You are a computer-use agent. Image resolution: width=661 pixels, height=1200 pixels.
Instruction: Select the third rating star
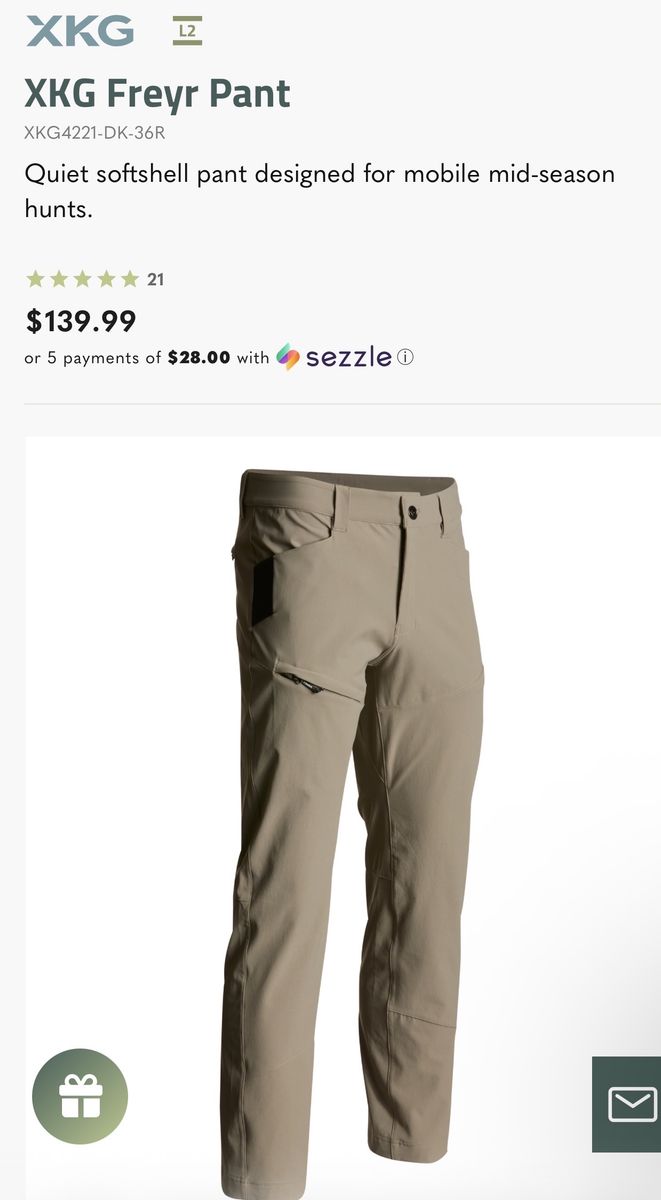(x=83, y=279)
